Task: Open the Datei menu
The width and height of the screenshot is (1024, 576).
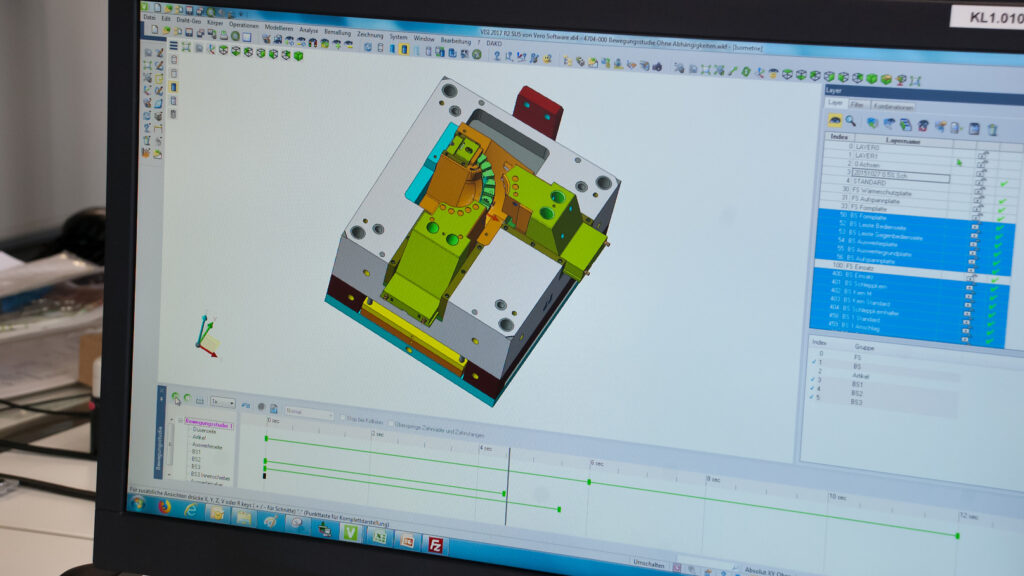Action: [150, 18]
